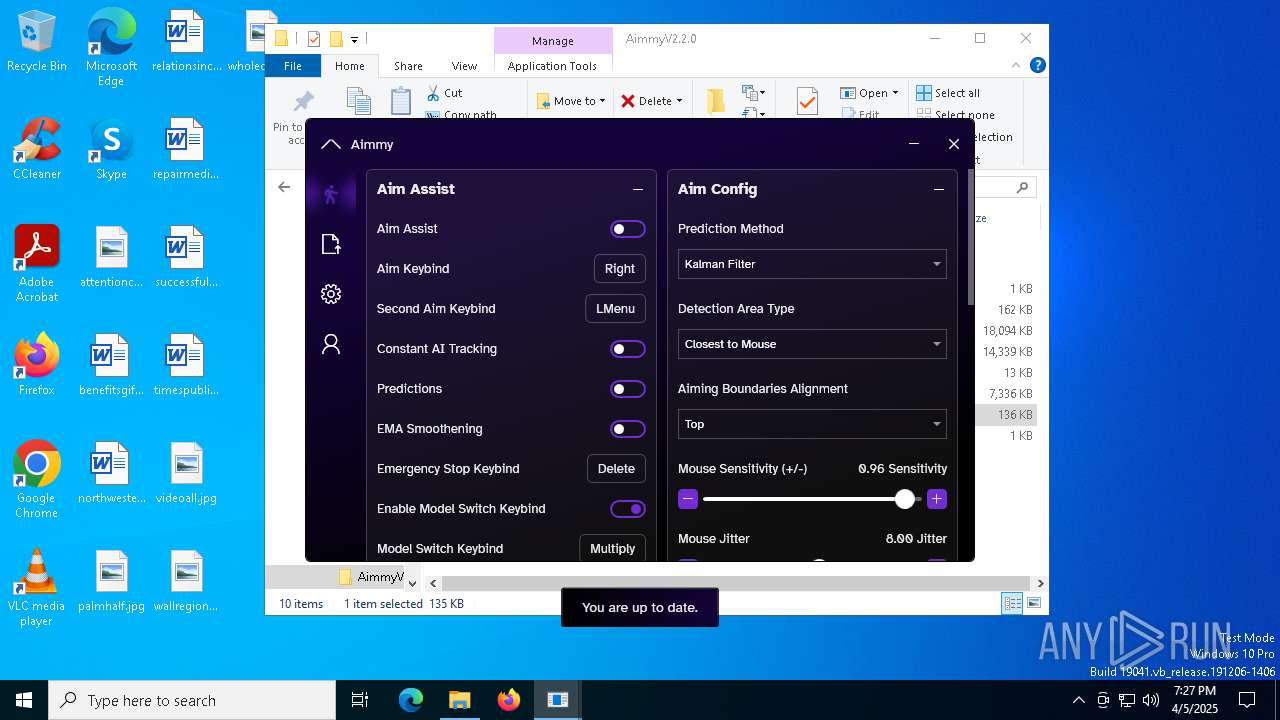This screenshot has height=720, width=1280.
Task: Launch Firefox from the taskbar
Action: [509, 700]
